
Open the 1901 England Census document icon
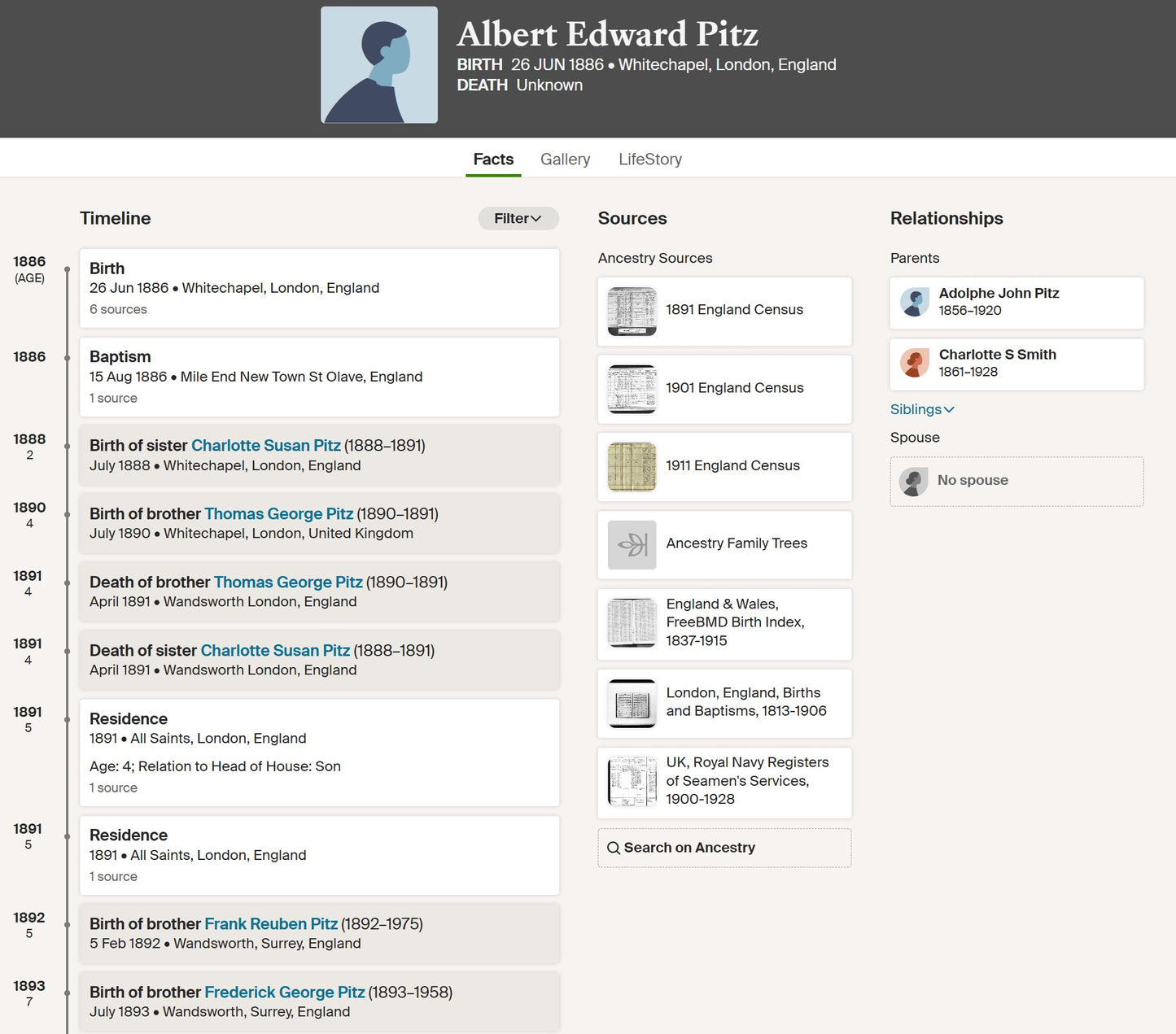click(x=632, y=389)
